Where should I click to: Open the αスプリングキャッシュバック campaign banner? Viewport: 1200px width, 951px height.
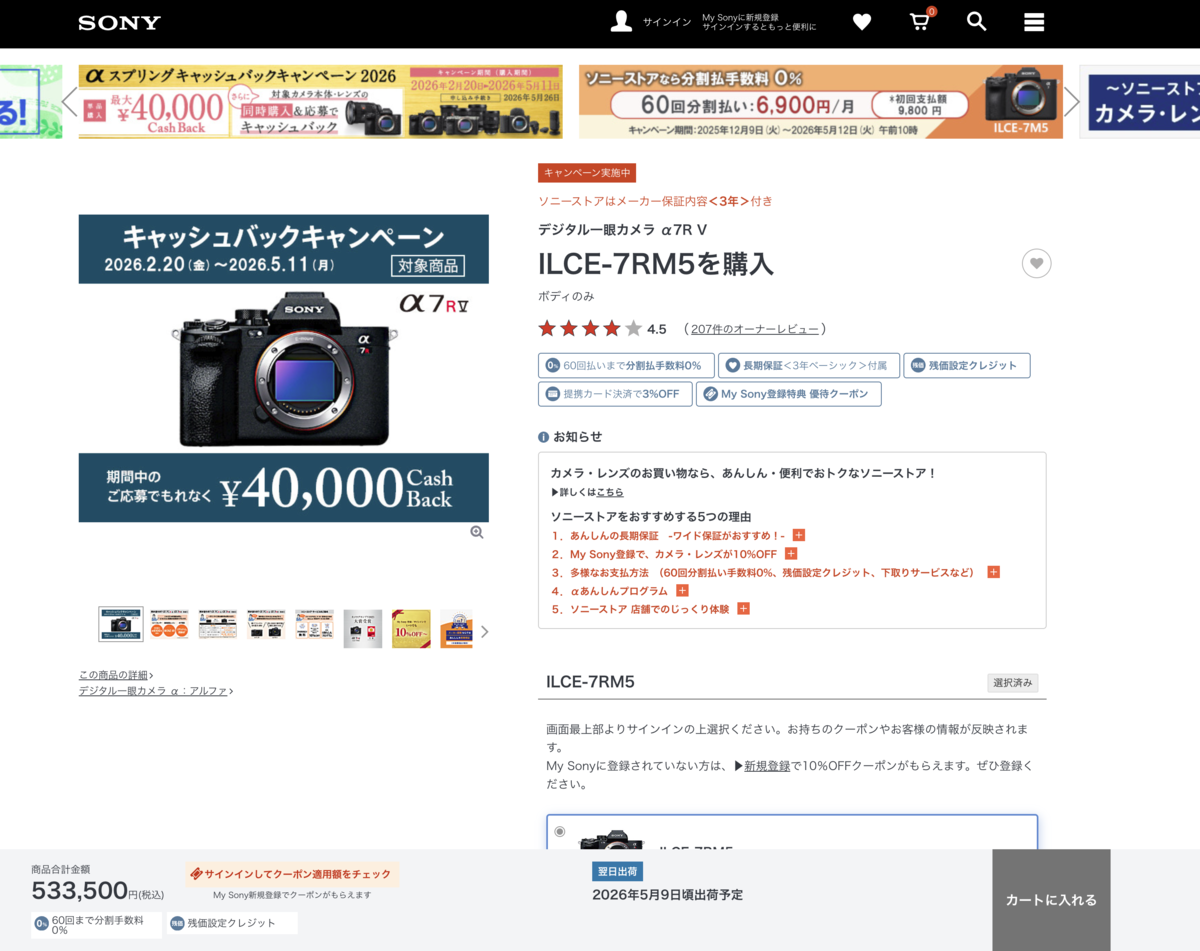tap(320, 102)
